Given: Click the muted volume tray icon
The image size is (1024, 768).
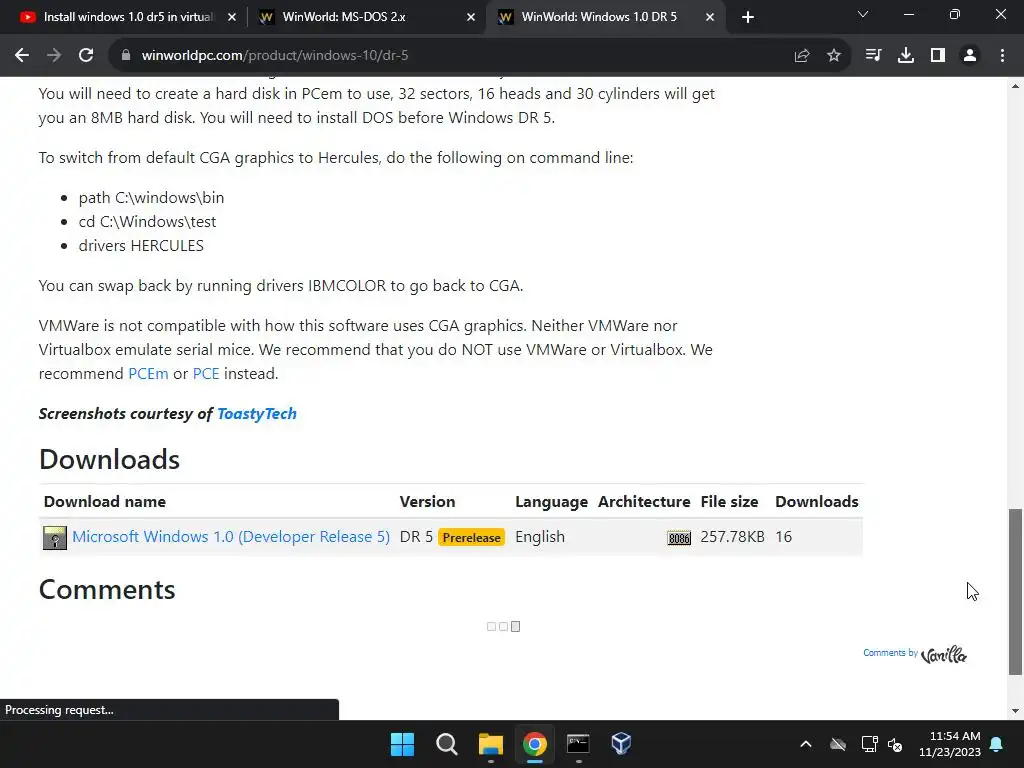Looking at the screenshot, I should (895, 744).
